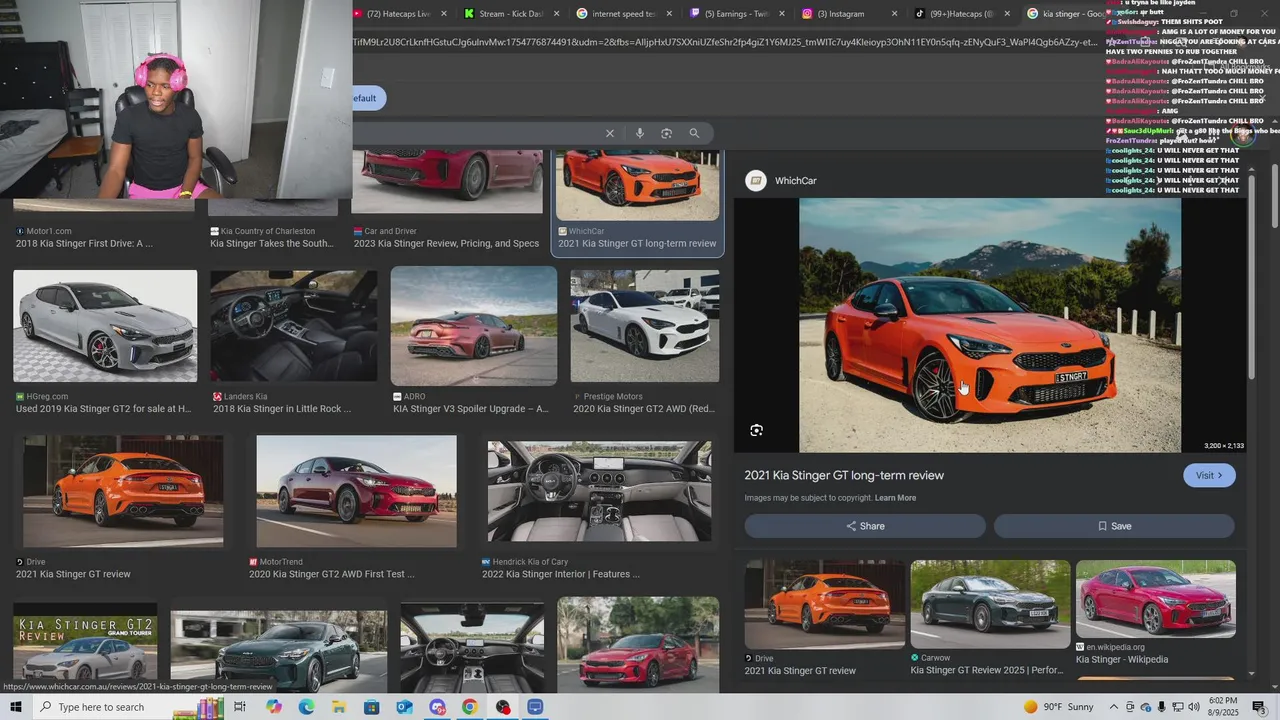Select the white Prestige Motors Stinger thumbnail
Image resolution: width=1280 pixels, height=720 pixels.
pyautogui.click(x=644, y=325)
